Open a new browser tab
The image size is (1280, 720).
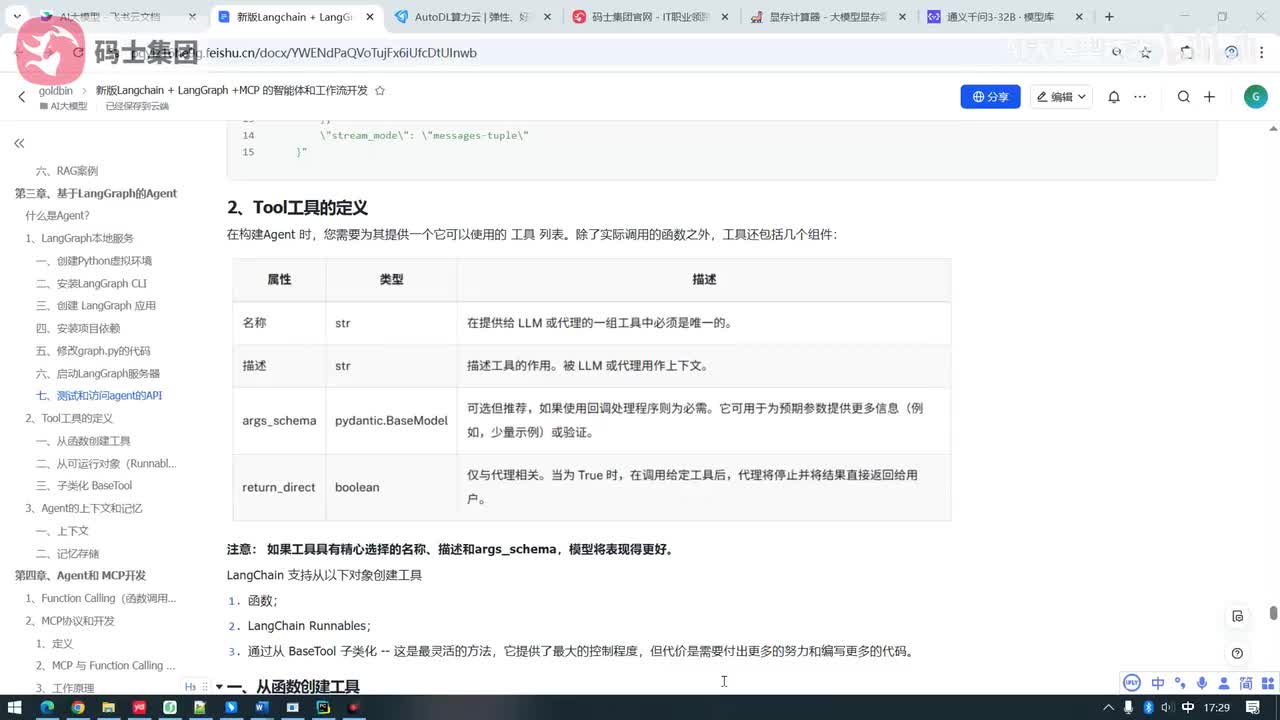pyautogui.click(x=1109, y=17)
